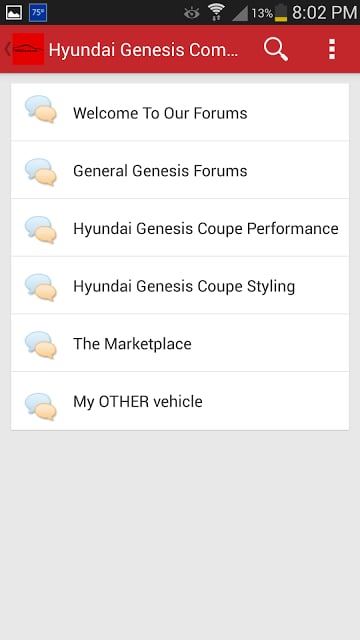The image size is (360, 640).
Task: Open Welcome To Our Forums
Action: click(x=180, y=112)
